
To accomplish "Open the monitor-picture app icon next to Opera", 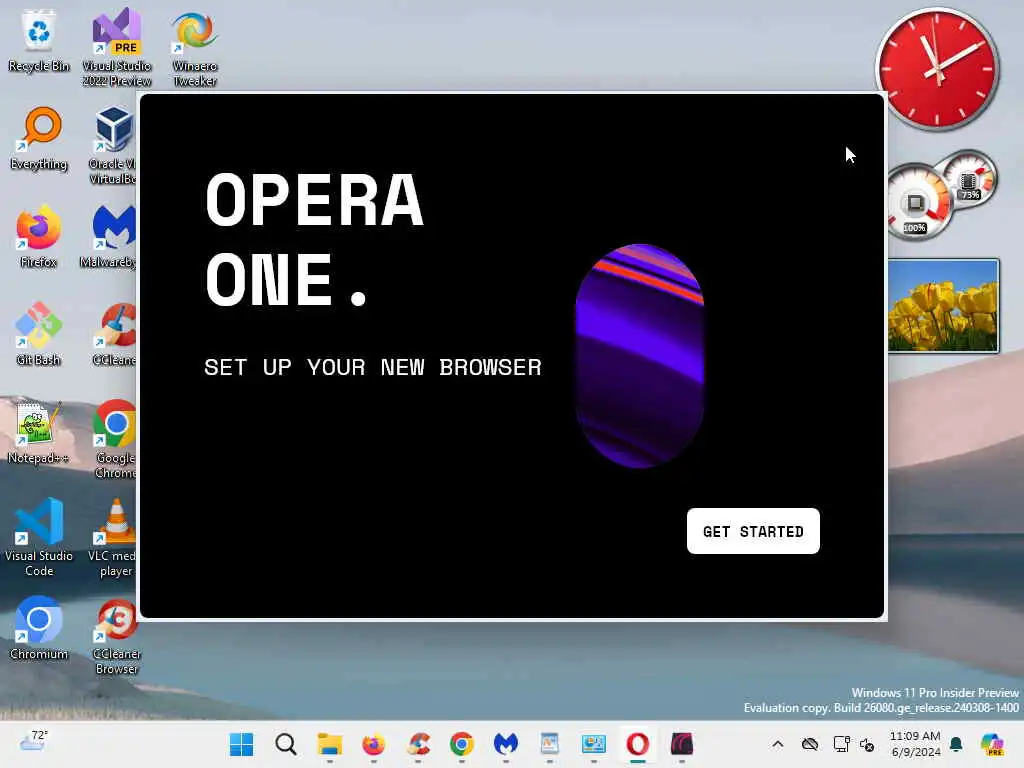I will 594,744.
